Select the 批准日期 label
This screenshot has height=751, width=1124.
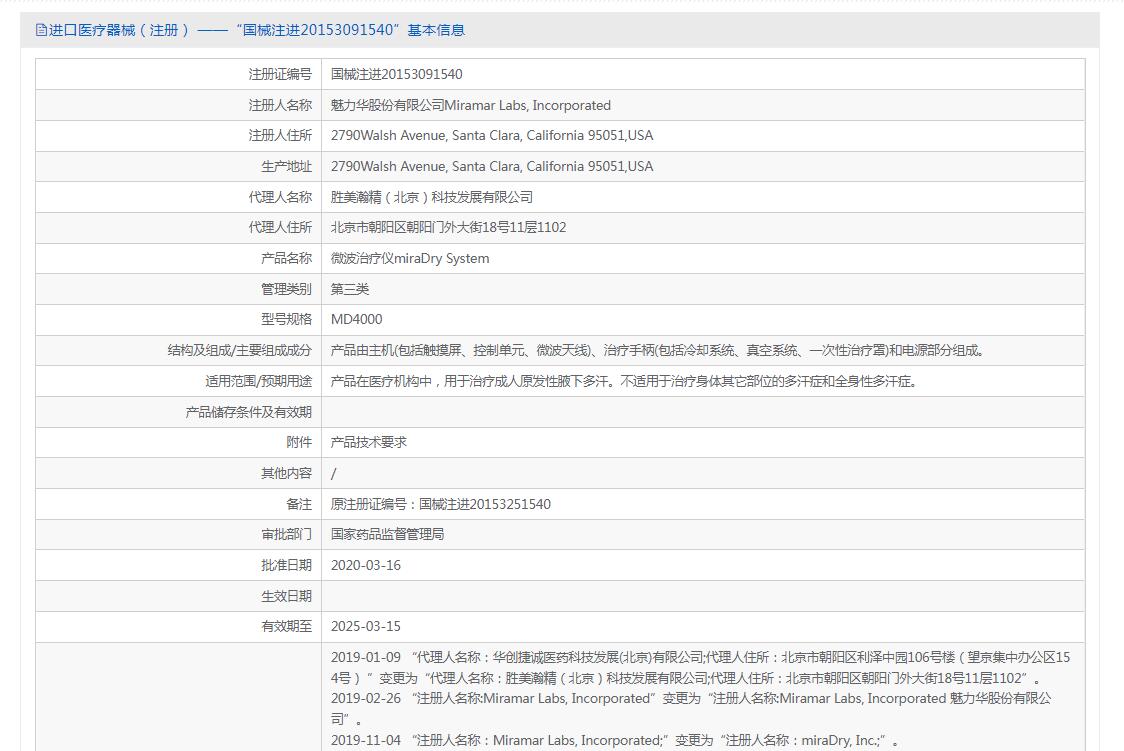tap(286, 565)
